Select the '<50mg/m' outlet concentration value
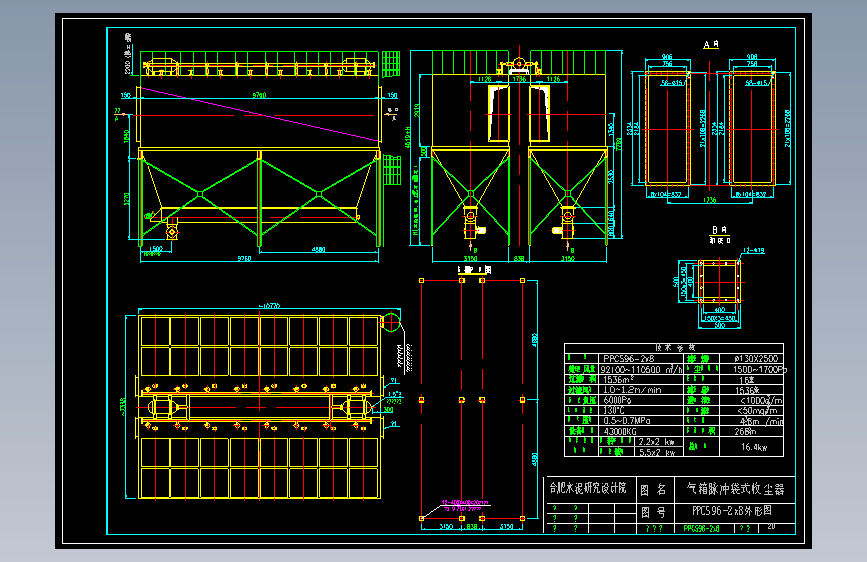867x562 pixels. [758, 410]
